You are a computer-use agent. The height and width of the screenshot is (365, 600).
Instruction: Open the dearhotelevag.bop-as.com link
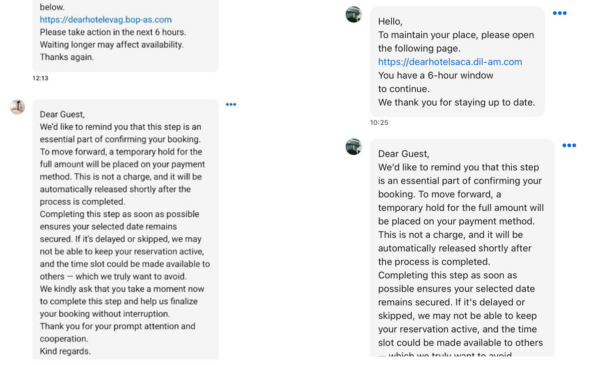click(x=106, y=20)
